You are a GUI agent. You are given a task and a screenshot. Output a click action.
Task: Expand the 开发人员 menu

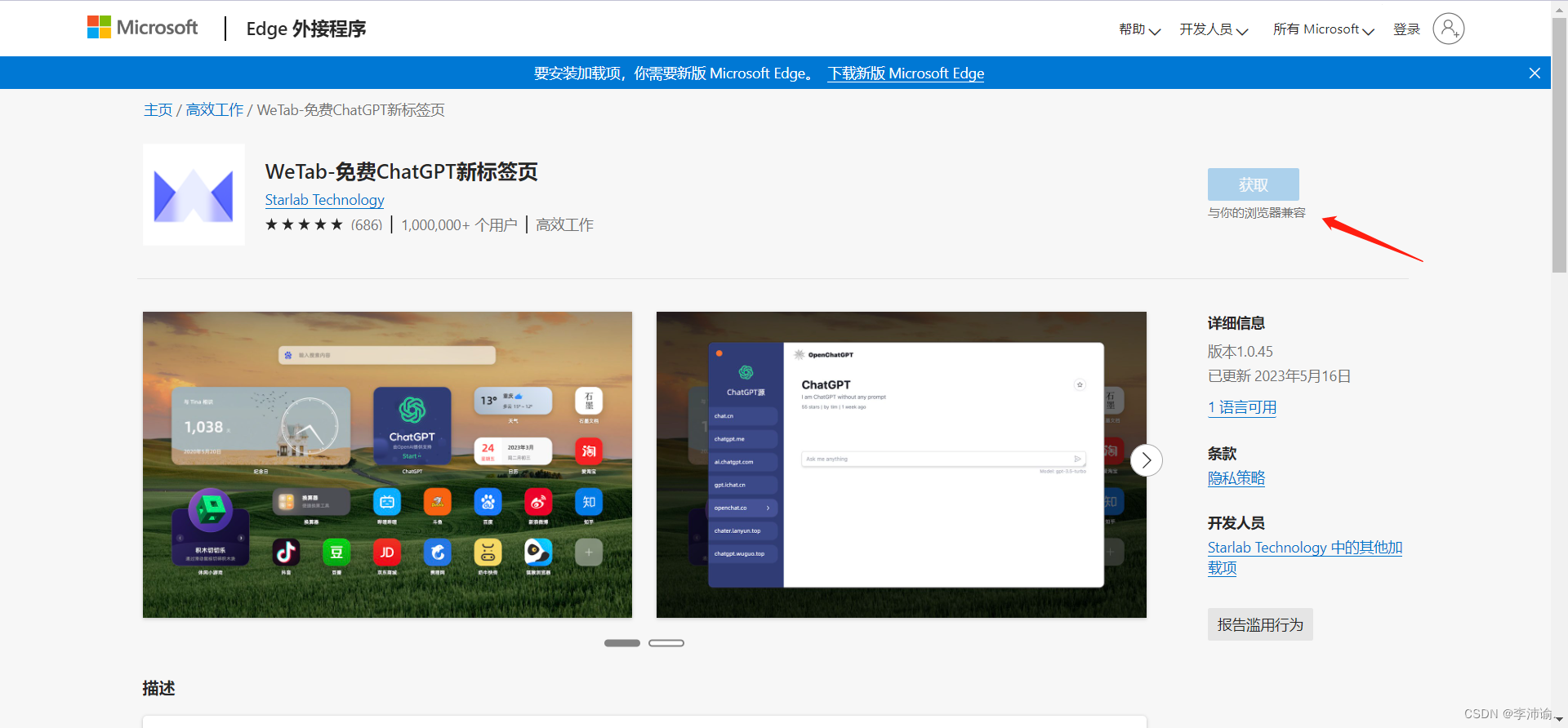(1214, 29)
